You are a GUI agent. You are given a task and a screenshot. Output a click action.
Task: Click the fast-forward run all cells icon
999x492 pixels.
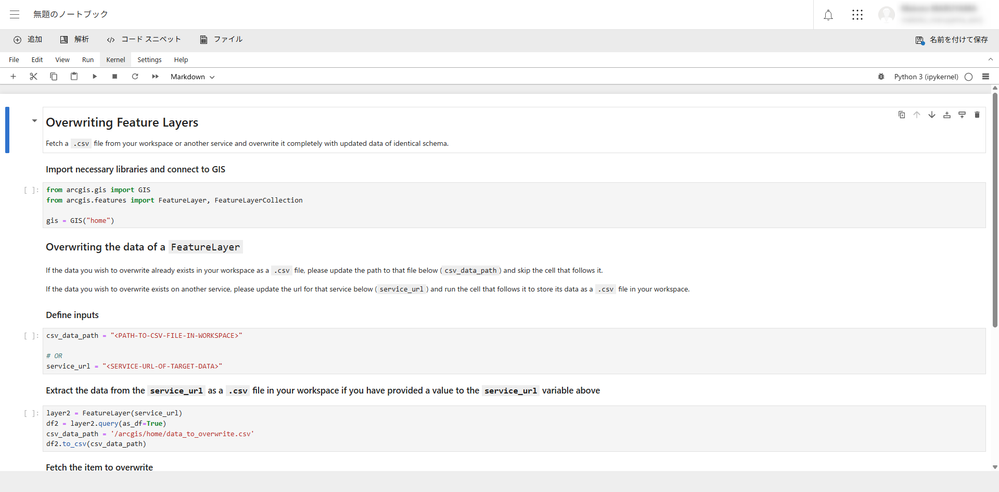point(155,76)
